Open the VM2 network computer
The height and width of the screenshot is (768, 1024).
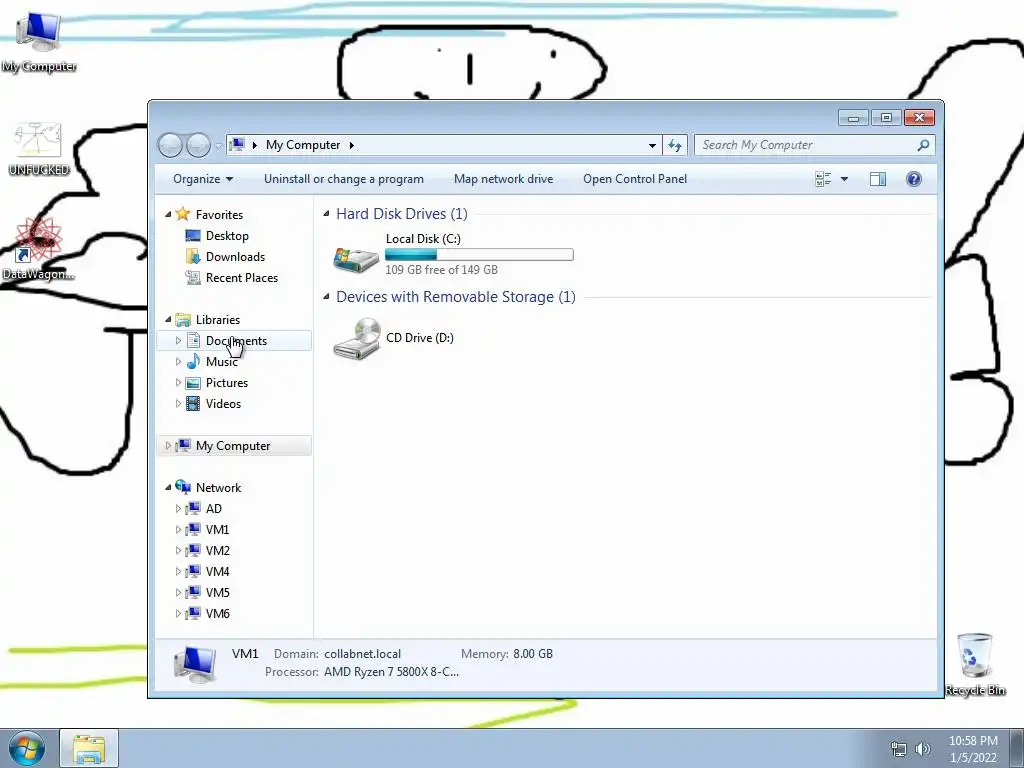point(217,551)
